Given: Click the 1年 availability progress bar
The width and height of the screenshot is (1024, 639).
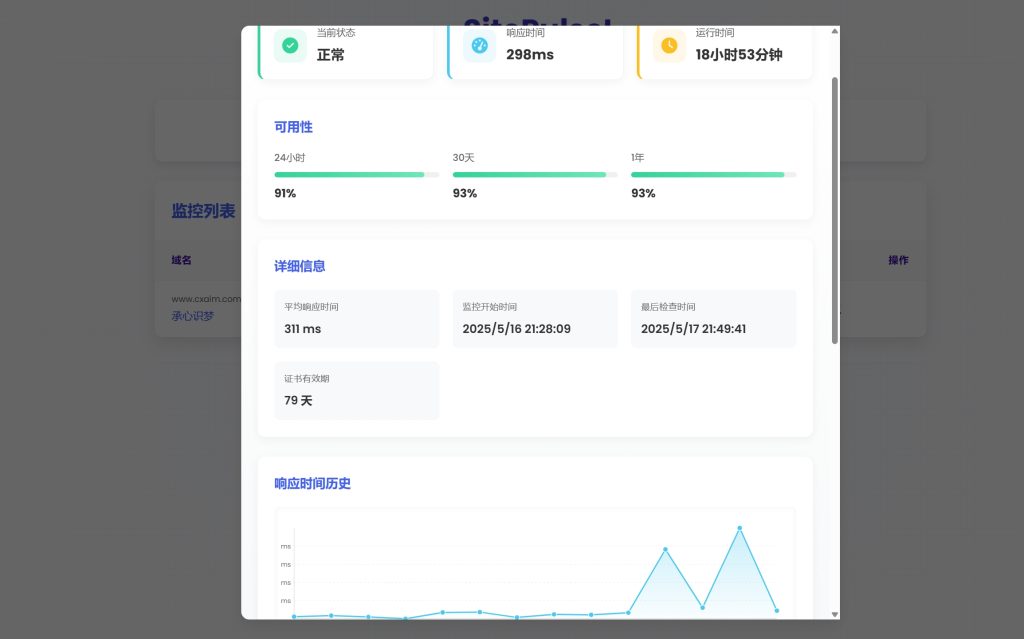Looking at the screenshot, I should point(713,174).
